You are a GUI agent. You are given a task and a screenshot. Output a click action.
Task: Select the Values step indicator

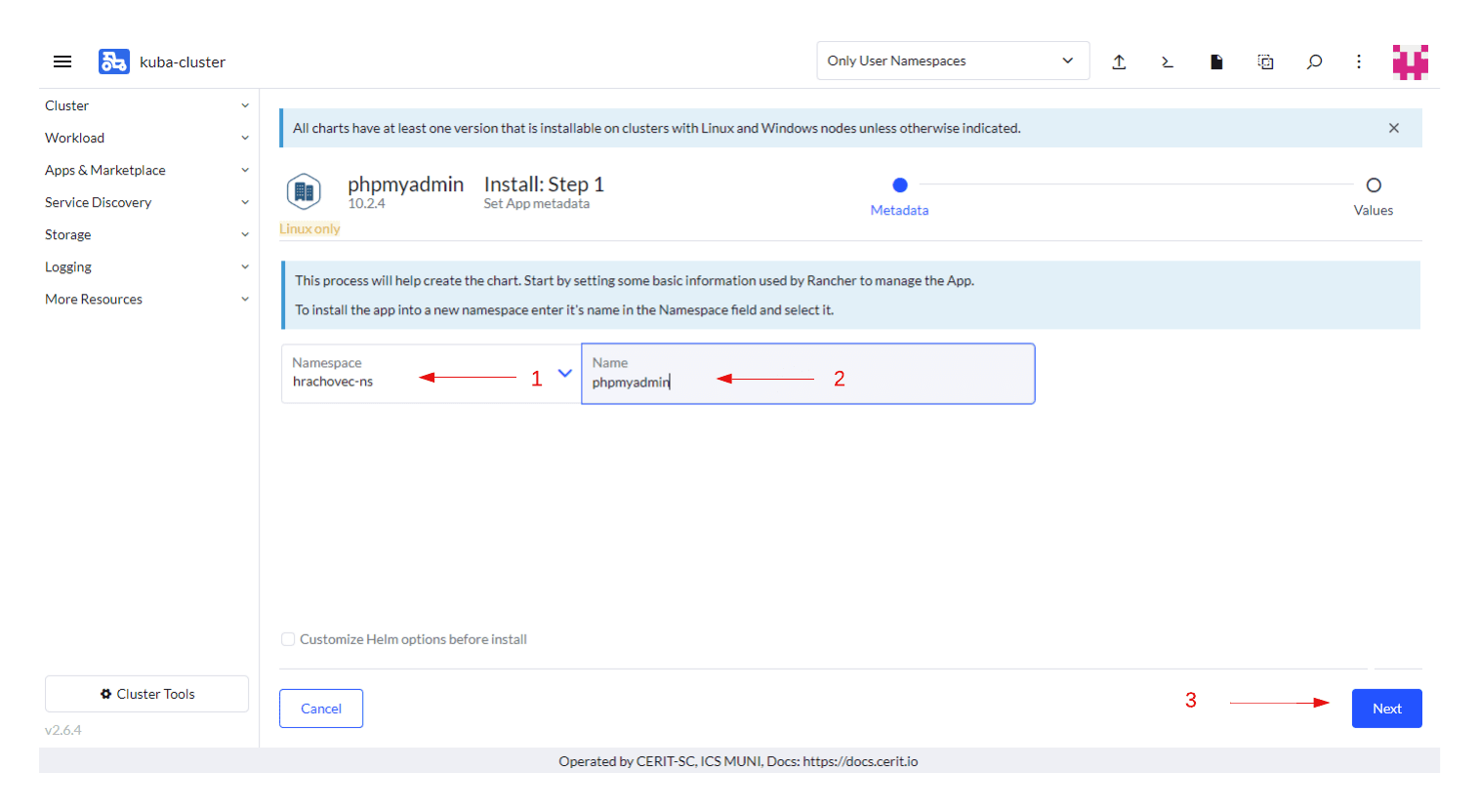(x=1373, y=185)
